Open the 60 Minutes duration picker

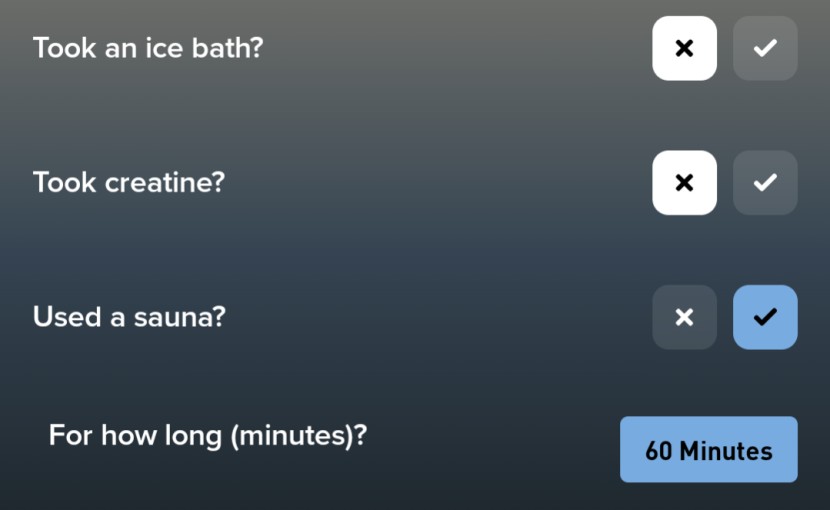tap(708, 450)
